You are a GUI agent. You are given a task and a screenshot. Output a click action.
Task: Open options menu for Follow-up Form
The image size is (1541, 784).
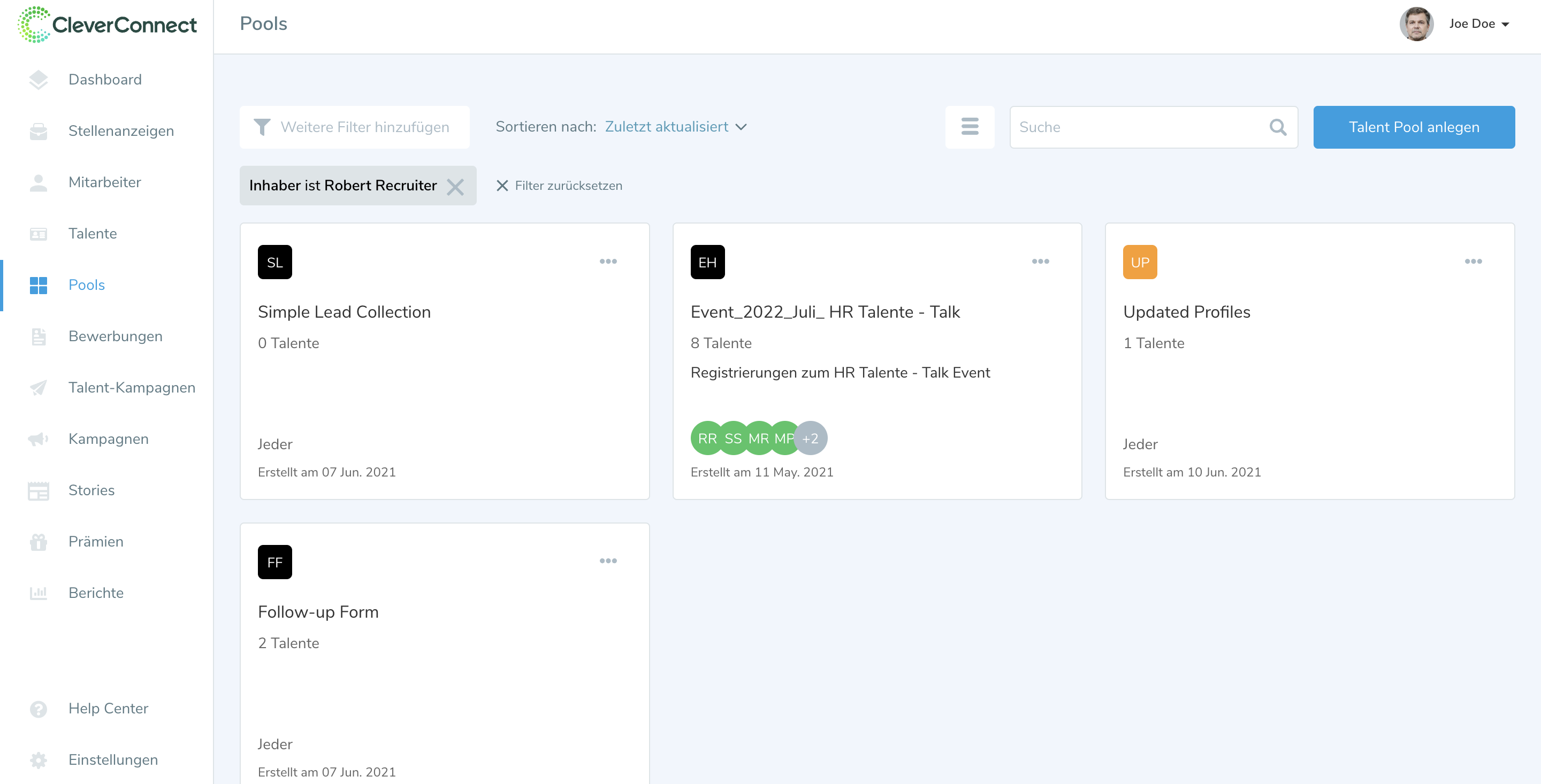point(608,561)
